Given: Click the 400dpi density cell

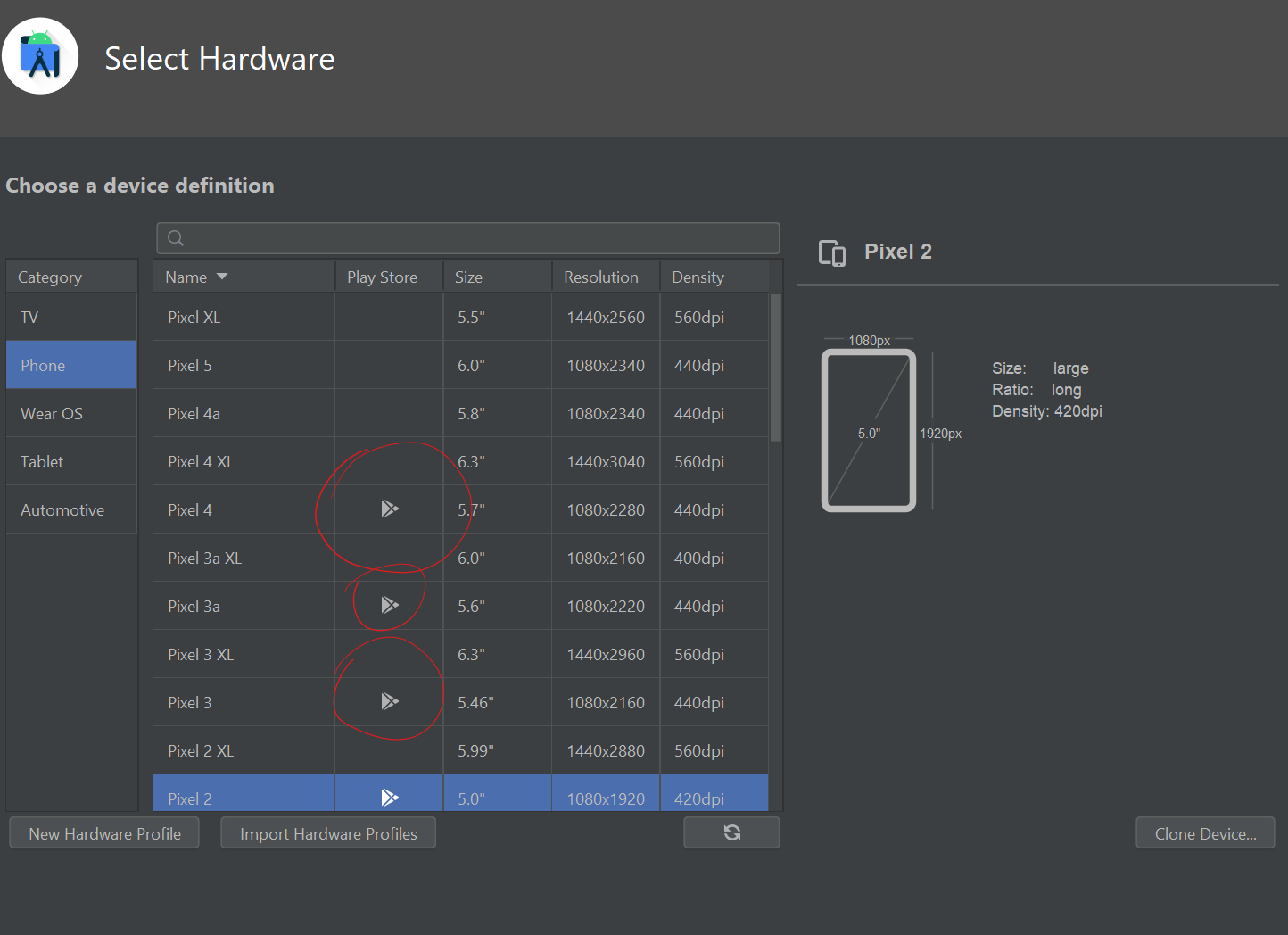Looking at the screenshot, I should 714,558.
